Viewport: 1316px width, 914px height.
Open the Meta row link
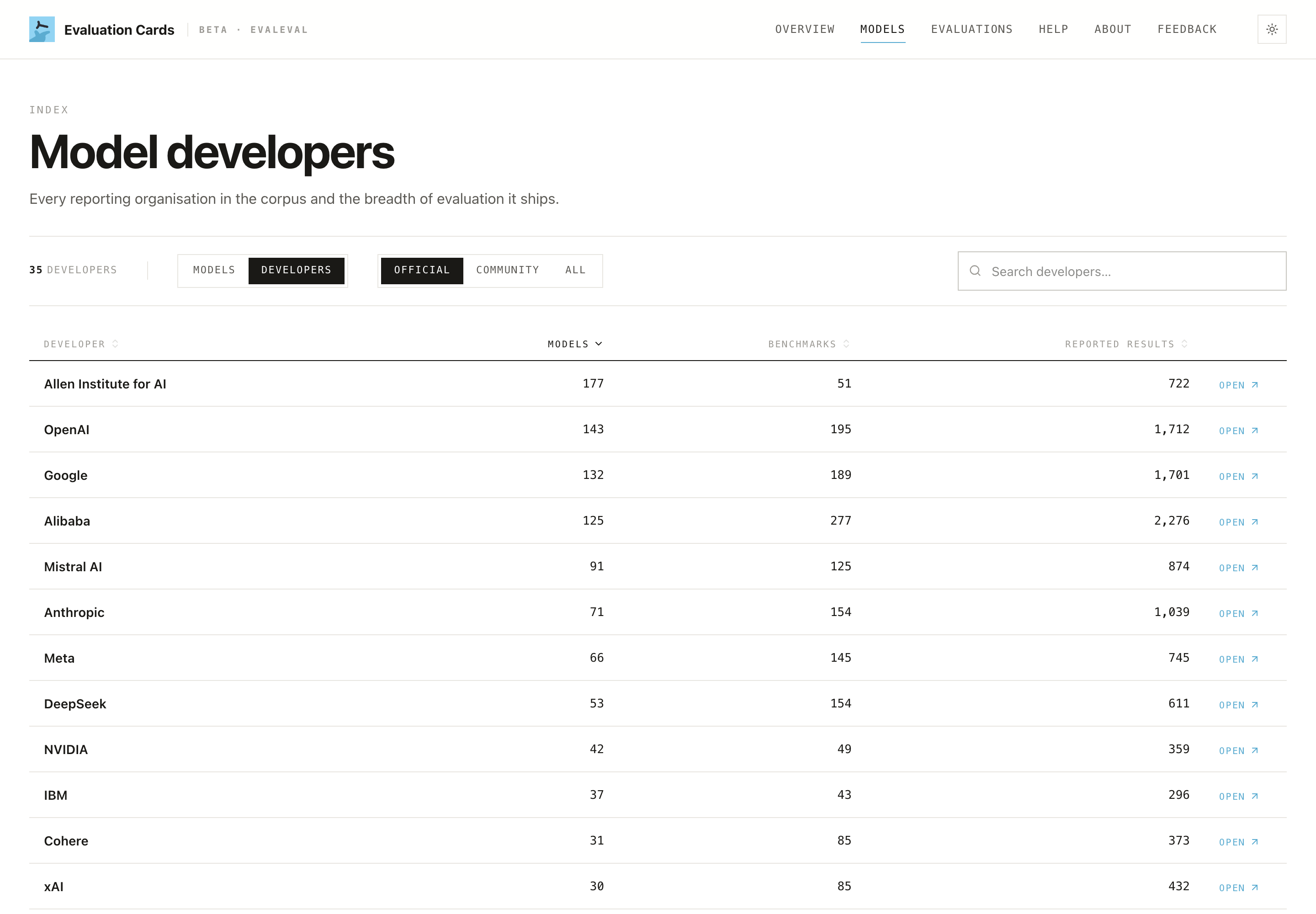pos(1238,659)
